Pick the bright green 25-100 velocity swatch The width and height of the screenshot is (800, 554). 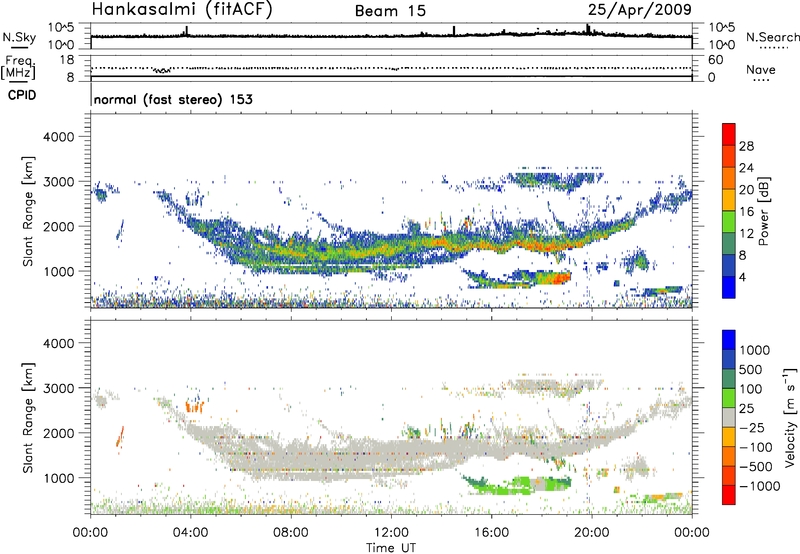click(x=729, y=398)
